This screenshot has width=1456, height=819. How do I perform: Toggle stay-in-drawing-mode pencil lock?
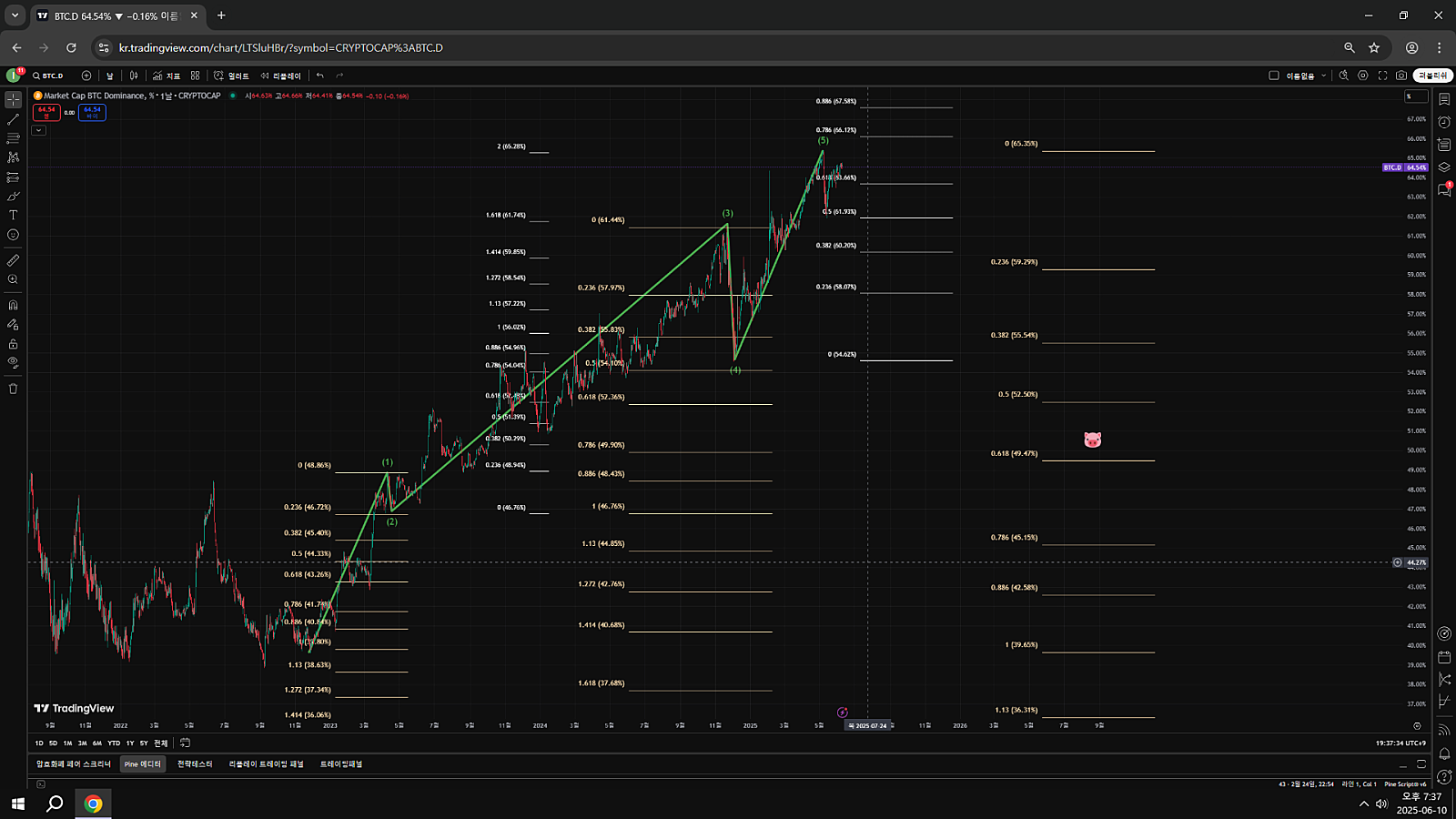tap(13, 324)
